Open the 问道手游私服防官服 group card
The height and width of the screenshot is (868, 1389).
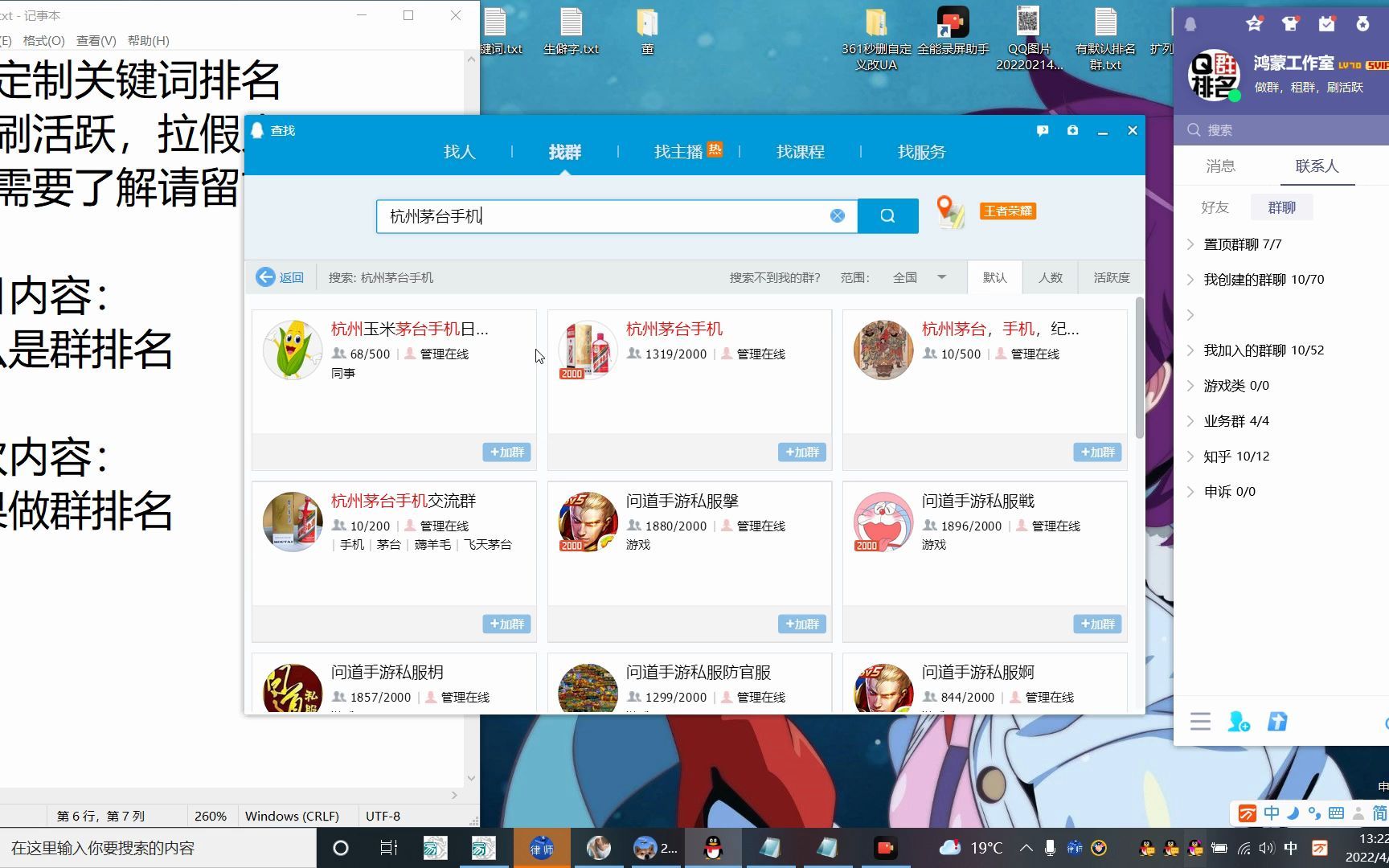[x=689, y=682]
